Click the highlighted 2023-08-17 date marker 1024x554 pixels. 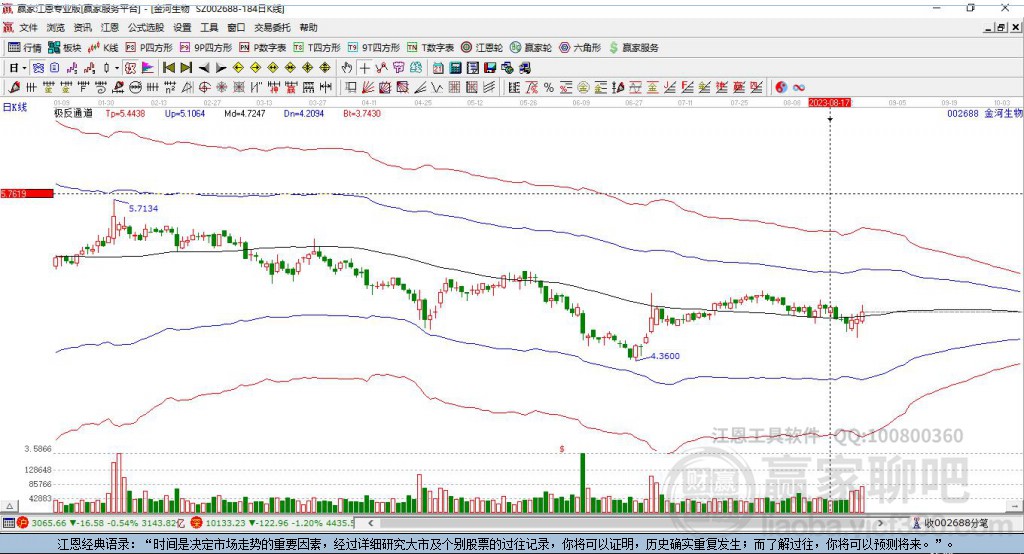pyautogui.click(x=829, y=103)
